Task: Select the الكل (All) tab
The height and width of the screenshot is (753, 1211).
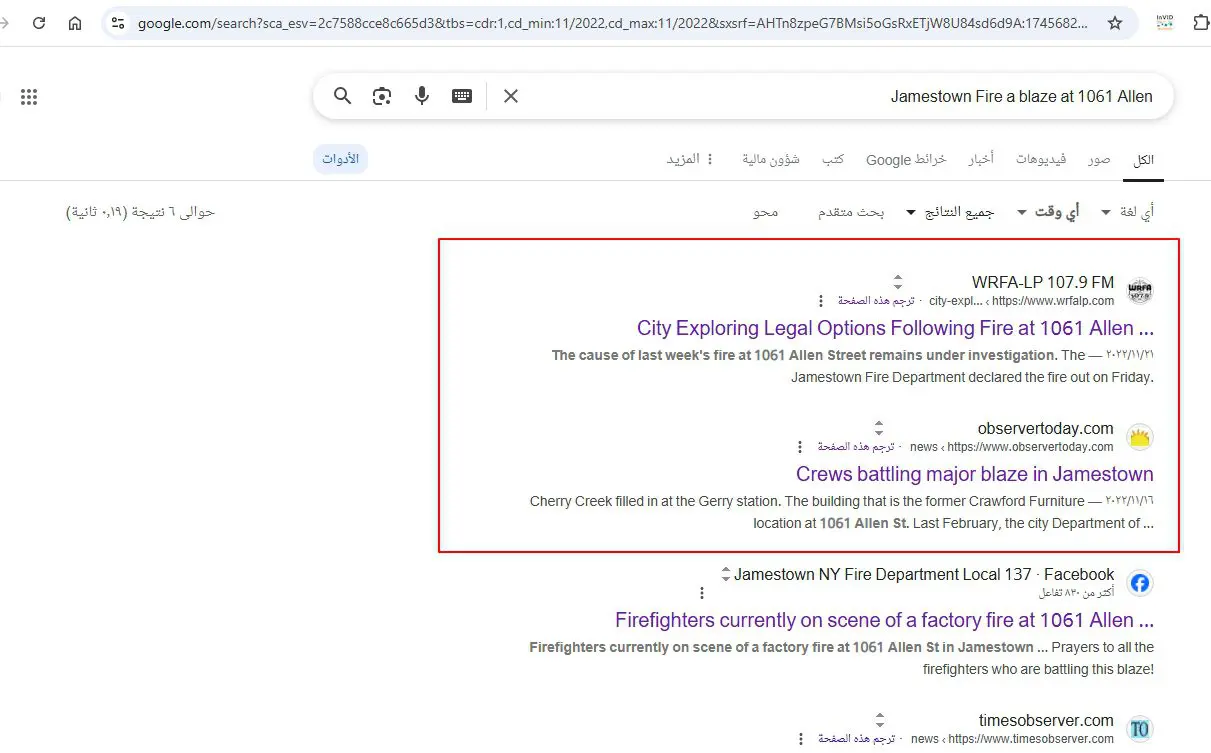Action: pos(1143,160)
